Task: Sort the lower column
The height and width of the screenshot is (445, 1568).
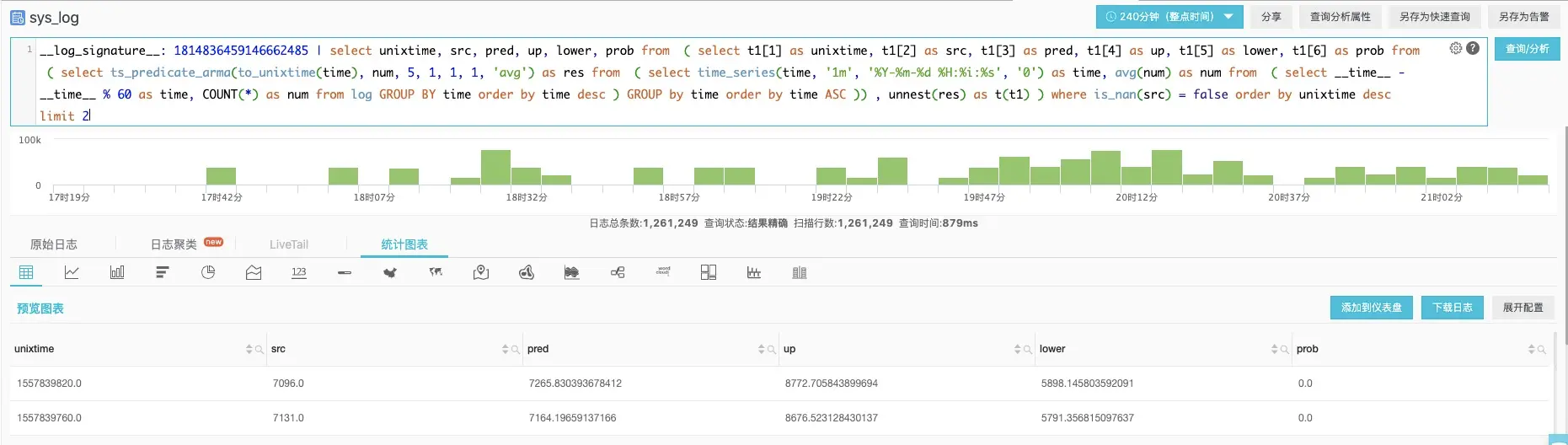Action: tap(1275, 349)
